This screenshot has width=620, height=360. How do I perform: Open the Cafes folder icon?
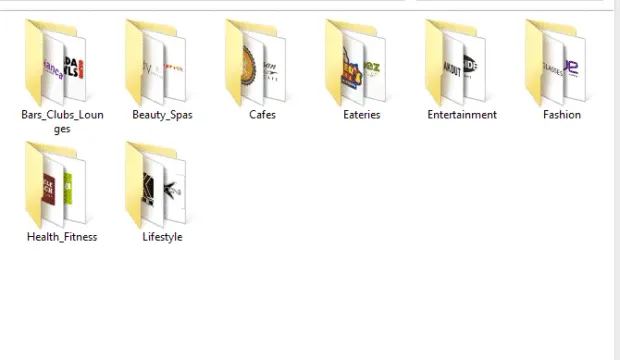point(256,62)
